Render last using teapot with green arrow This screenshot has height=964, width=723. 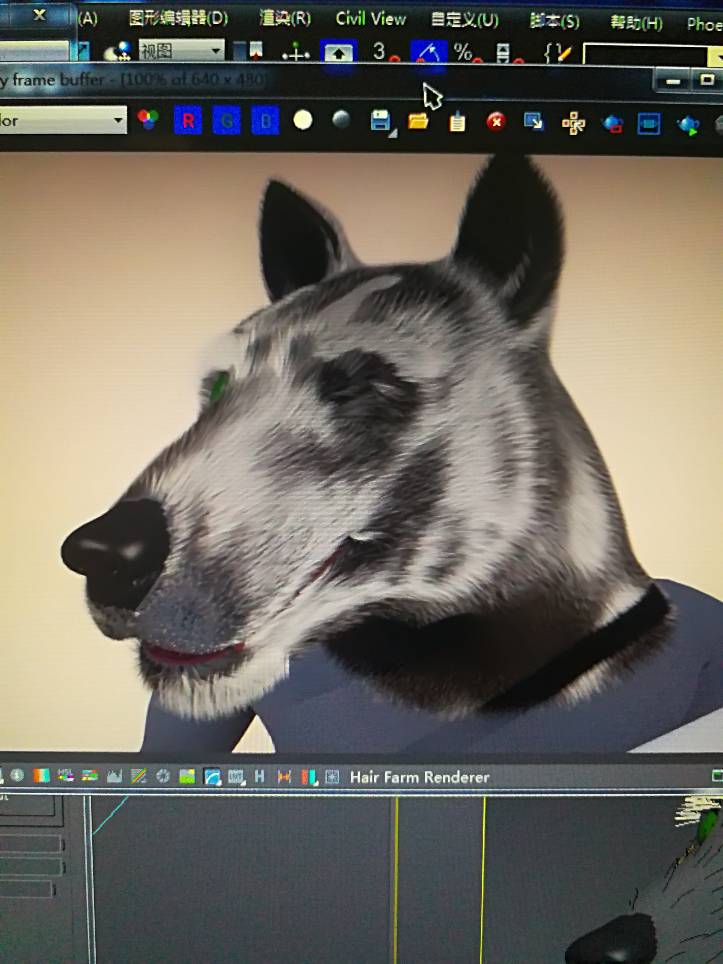(688, 125)
